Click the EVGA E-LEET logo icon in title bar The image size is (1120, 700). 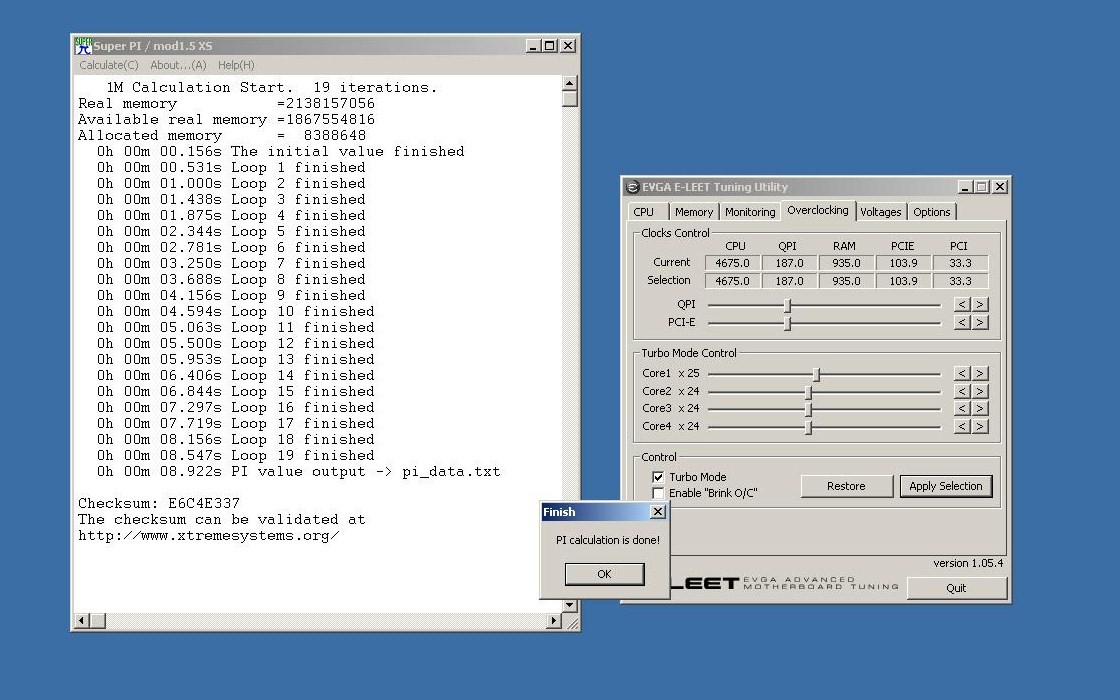click(x=632, y=187)
